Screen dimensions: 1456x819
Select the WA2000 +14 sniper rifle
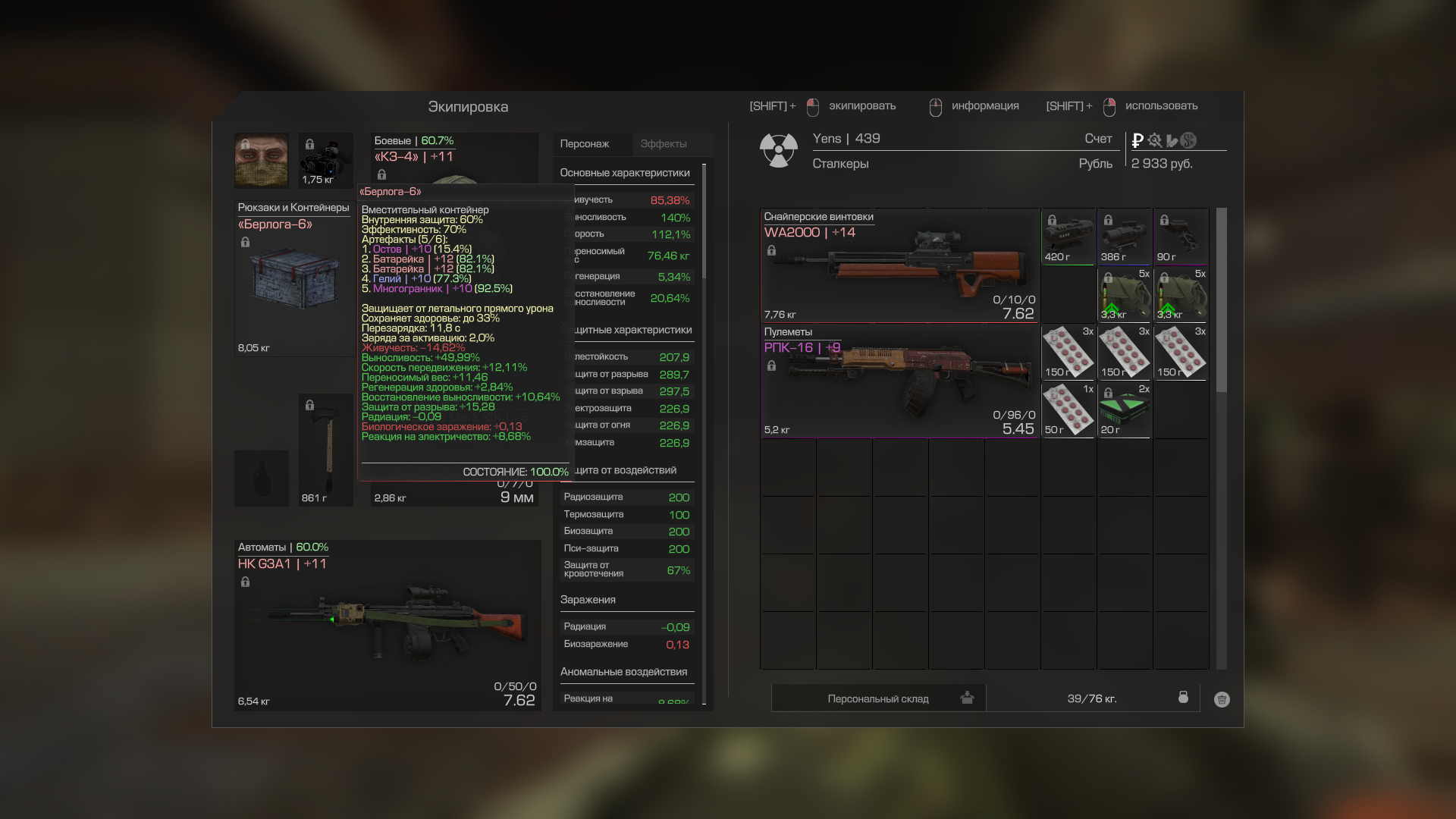[x=900, y=265]
